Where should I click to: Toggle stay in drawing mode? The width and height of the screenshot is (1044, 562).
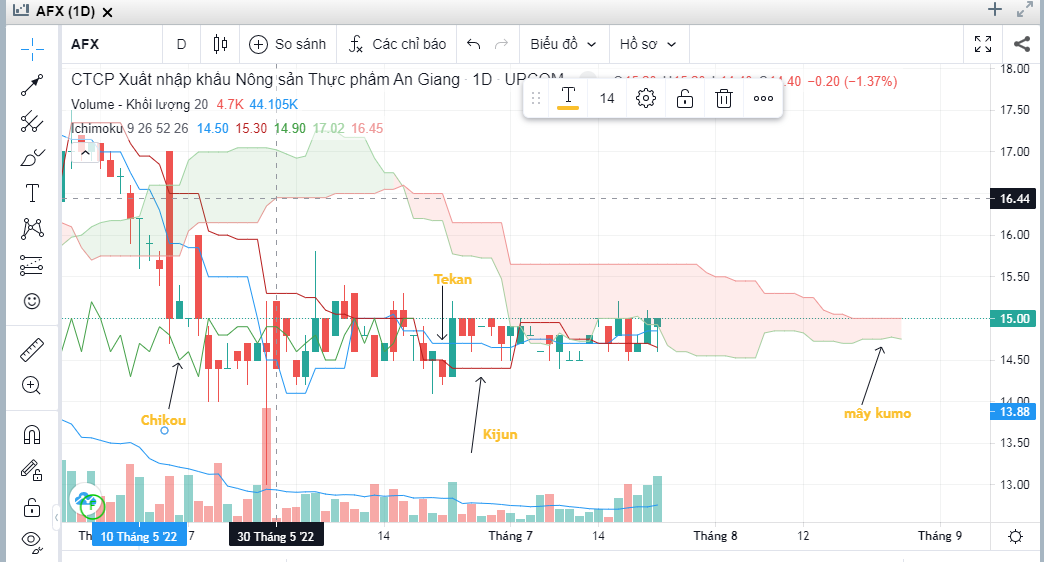click(x=32, y=471)
